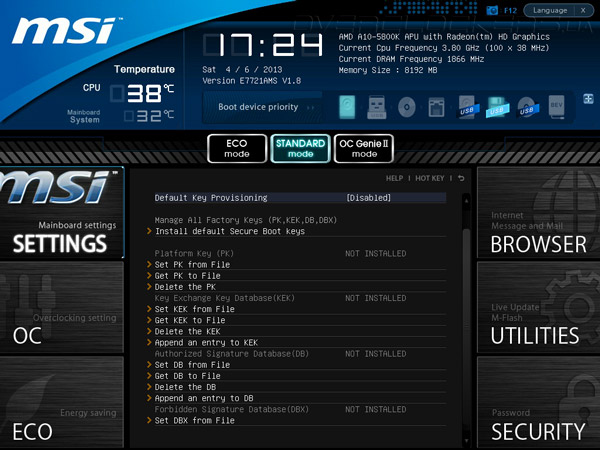Select the highlighted USB floppy boot icon

pos(497,107)
